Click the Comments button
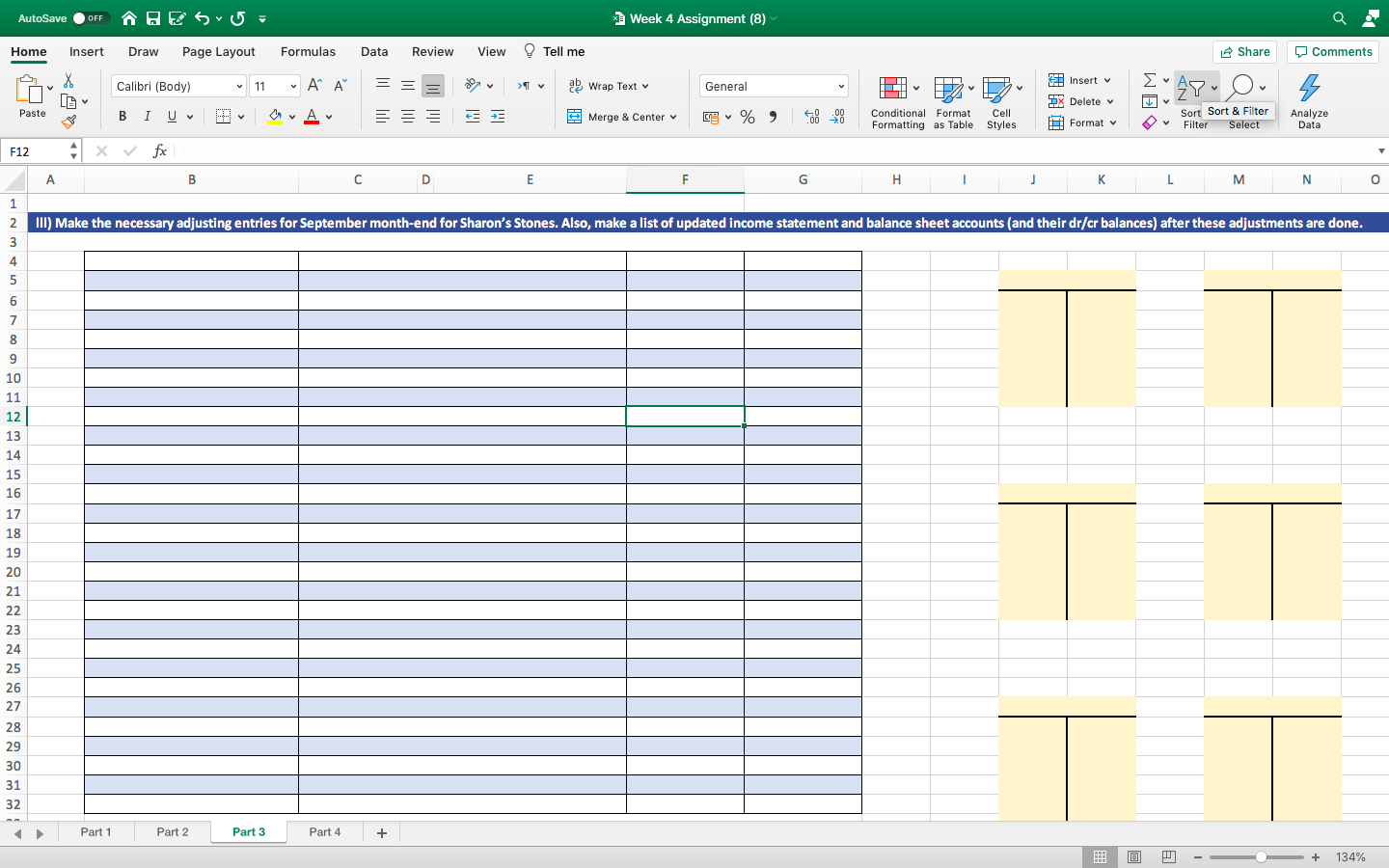The width and height of the screenshot is (1389, 868). click(x=1334, y=52)
